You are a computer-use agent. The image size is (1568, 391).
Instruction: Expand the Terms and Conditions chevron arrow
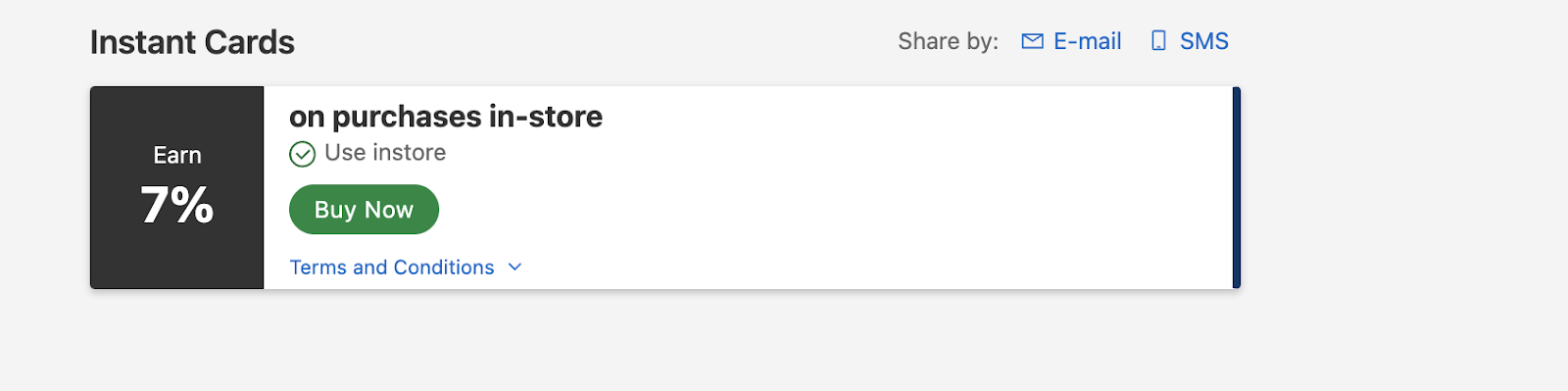click(x=514, y=267)
